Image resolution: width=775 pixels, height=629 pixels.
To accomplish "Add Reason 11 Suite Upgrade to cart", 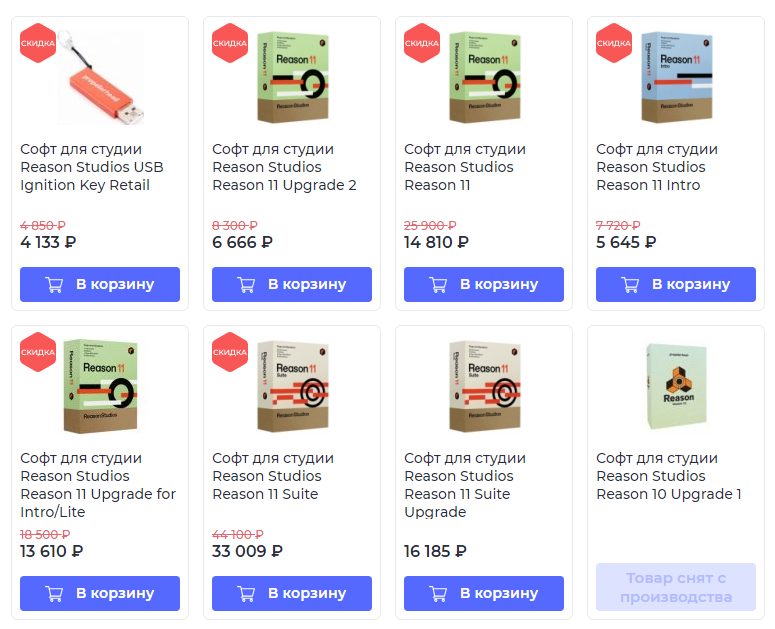I will click(x=484, y=593).
